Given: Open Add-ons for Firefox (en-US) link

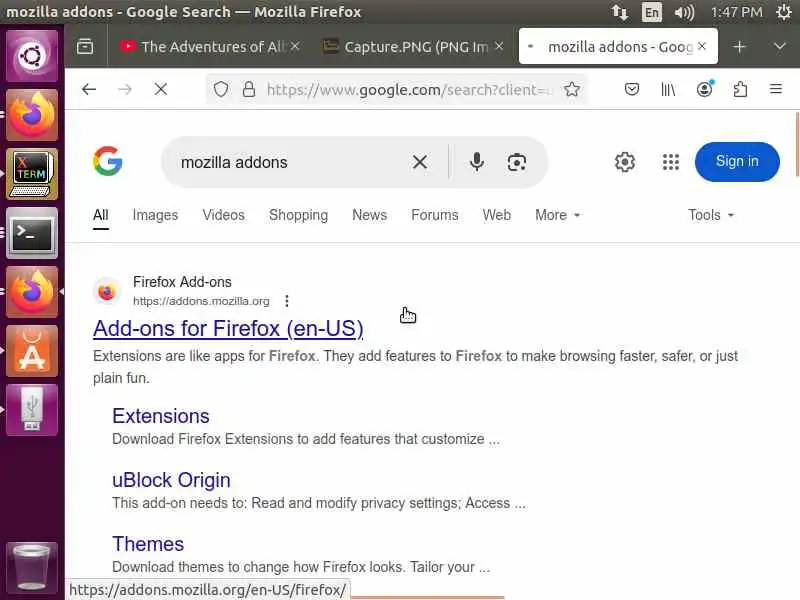Looking at the screenshot, I should [228, 329].
